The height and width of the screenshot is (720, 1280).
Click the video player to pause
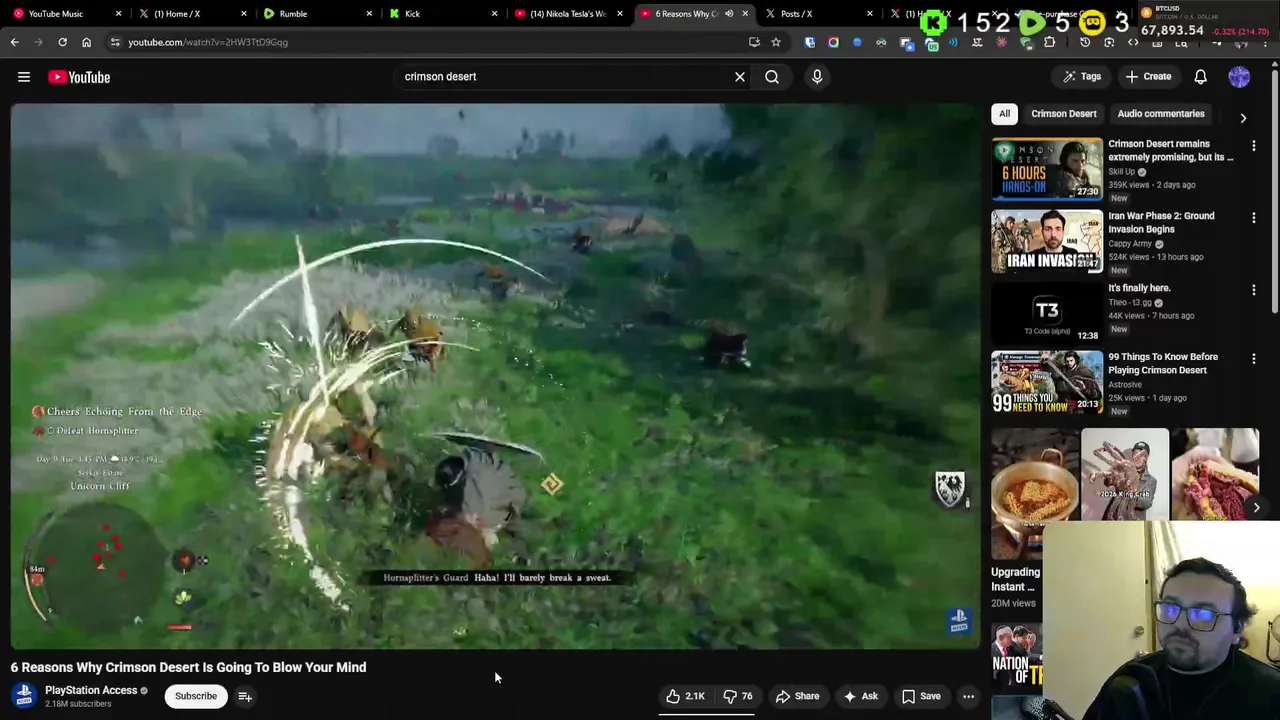495,376
